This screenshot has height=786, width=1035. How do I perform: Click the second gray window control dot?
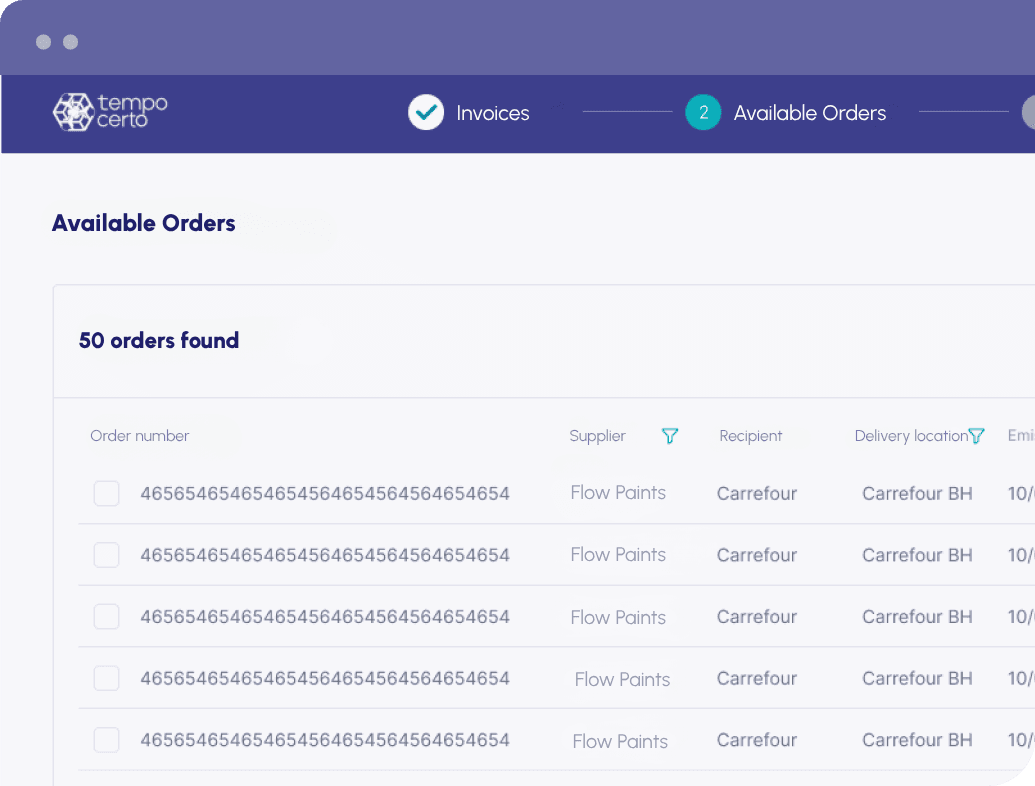click(71, 42)
